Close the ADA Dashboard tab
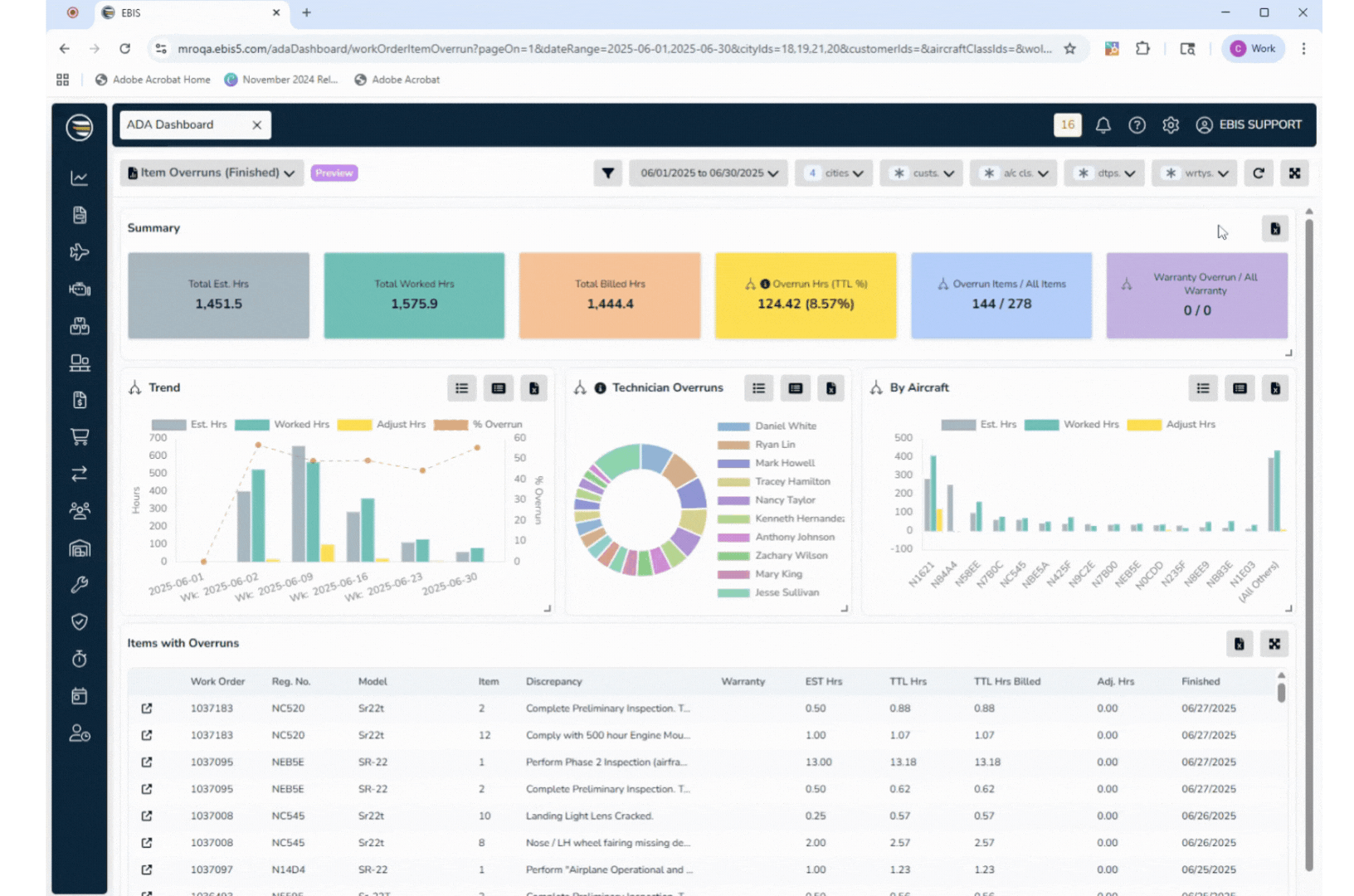1354x896 pixels. click(x=257, y=124)
